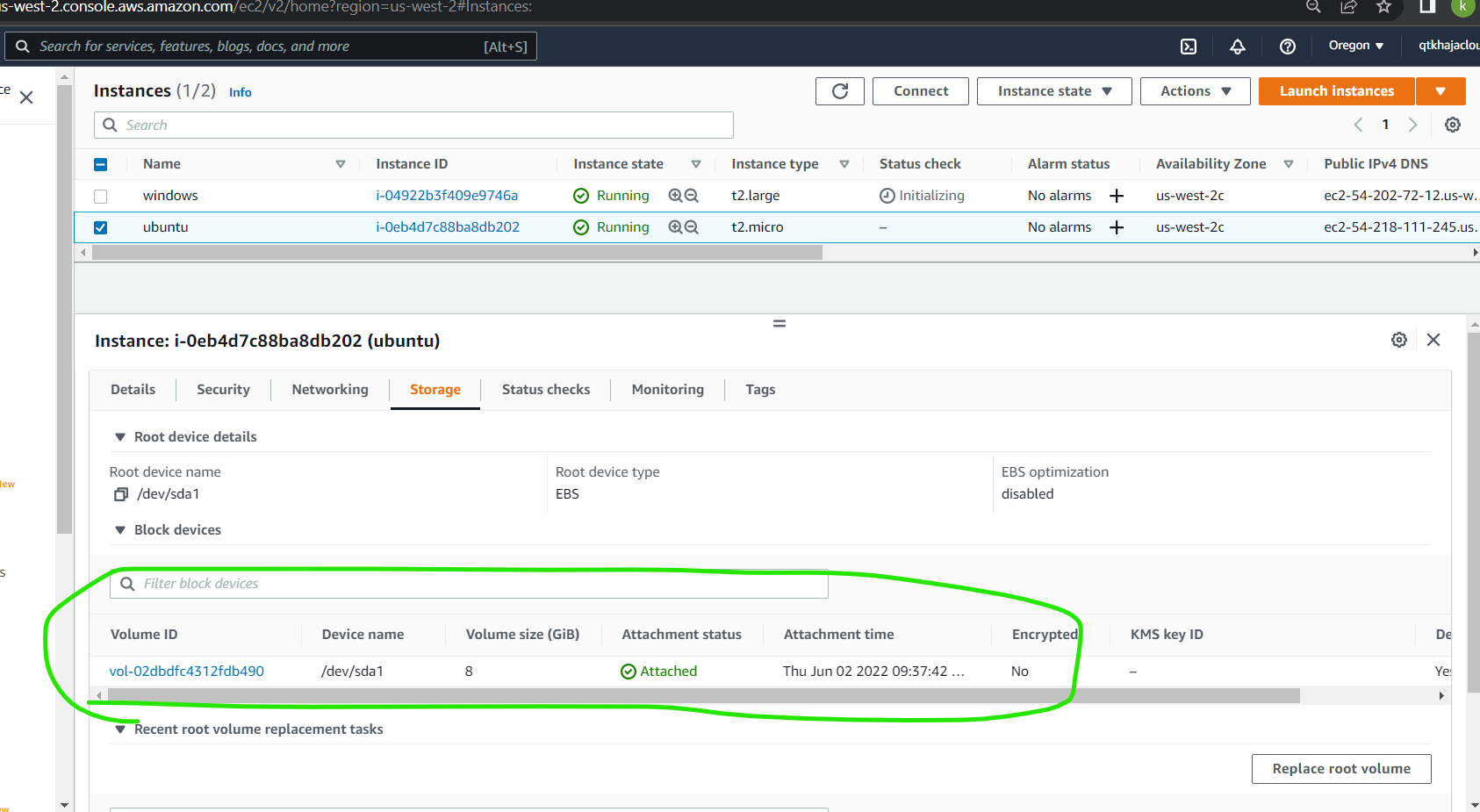The image size is (1480, 812).
Task: Open the Launch instances arrow dropdown
Action: 1440,91
